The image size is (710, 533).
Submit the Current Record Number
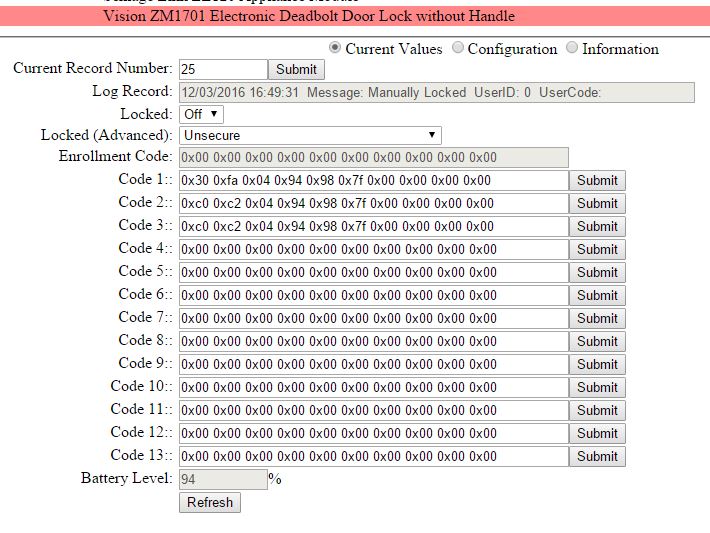296,69
